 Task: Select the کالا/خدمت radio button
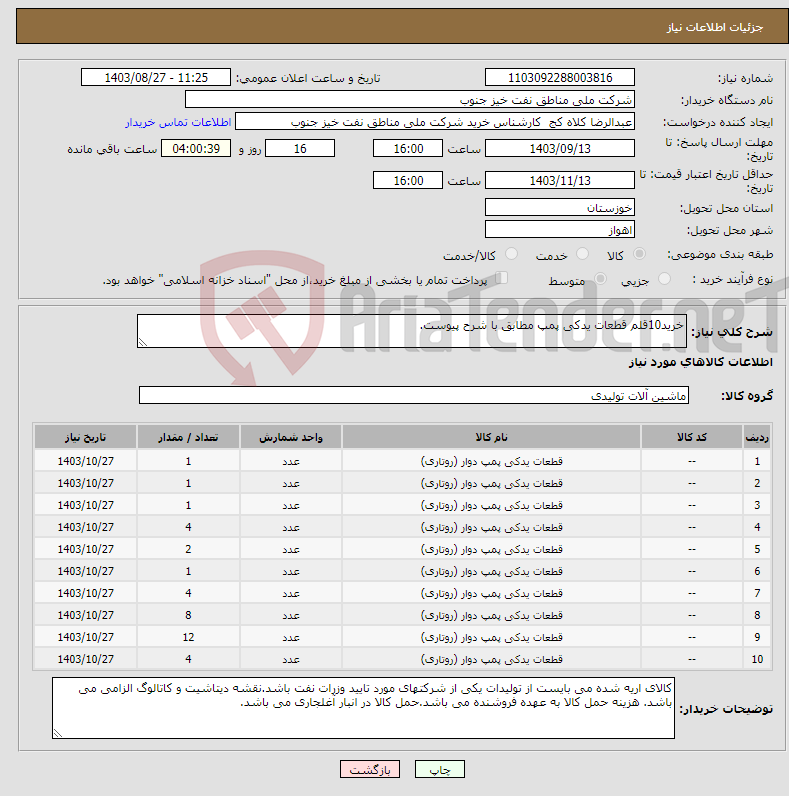pyautogui.click(x=511, y=254)
